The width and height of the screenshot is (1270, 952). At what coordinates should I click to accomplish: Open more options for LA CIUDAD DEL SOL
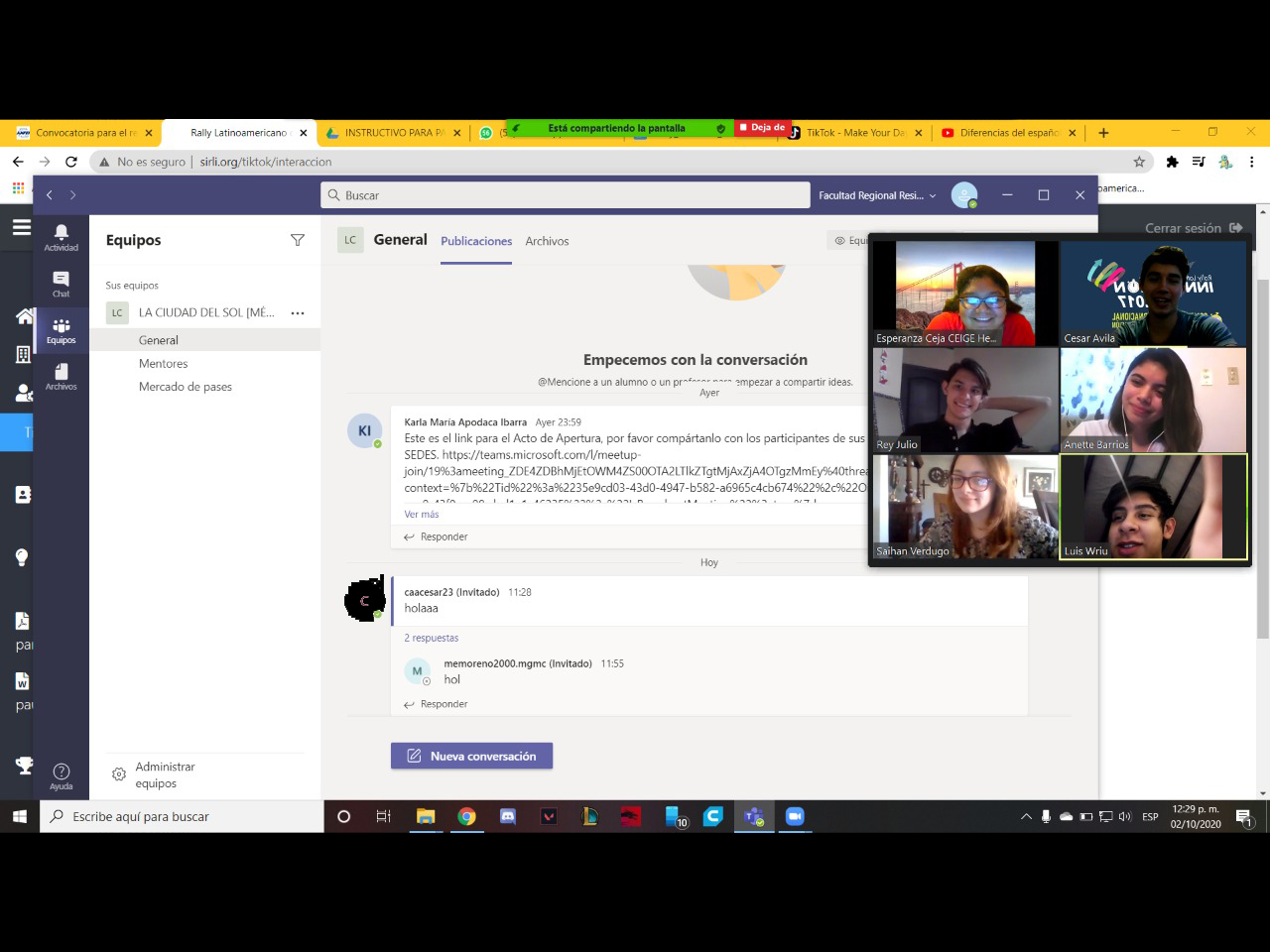(x=297, y=312)
